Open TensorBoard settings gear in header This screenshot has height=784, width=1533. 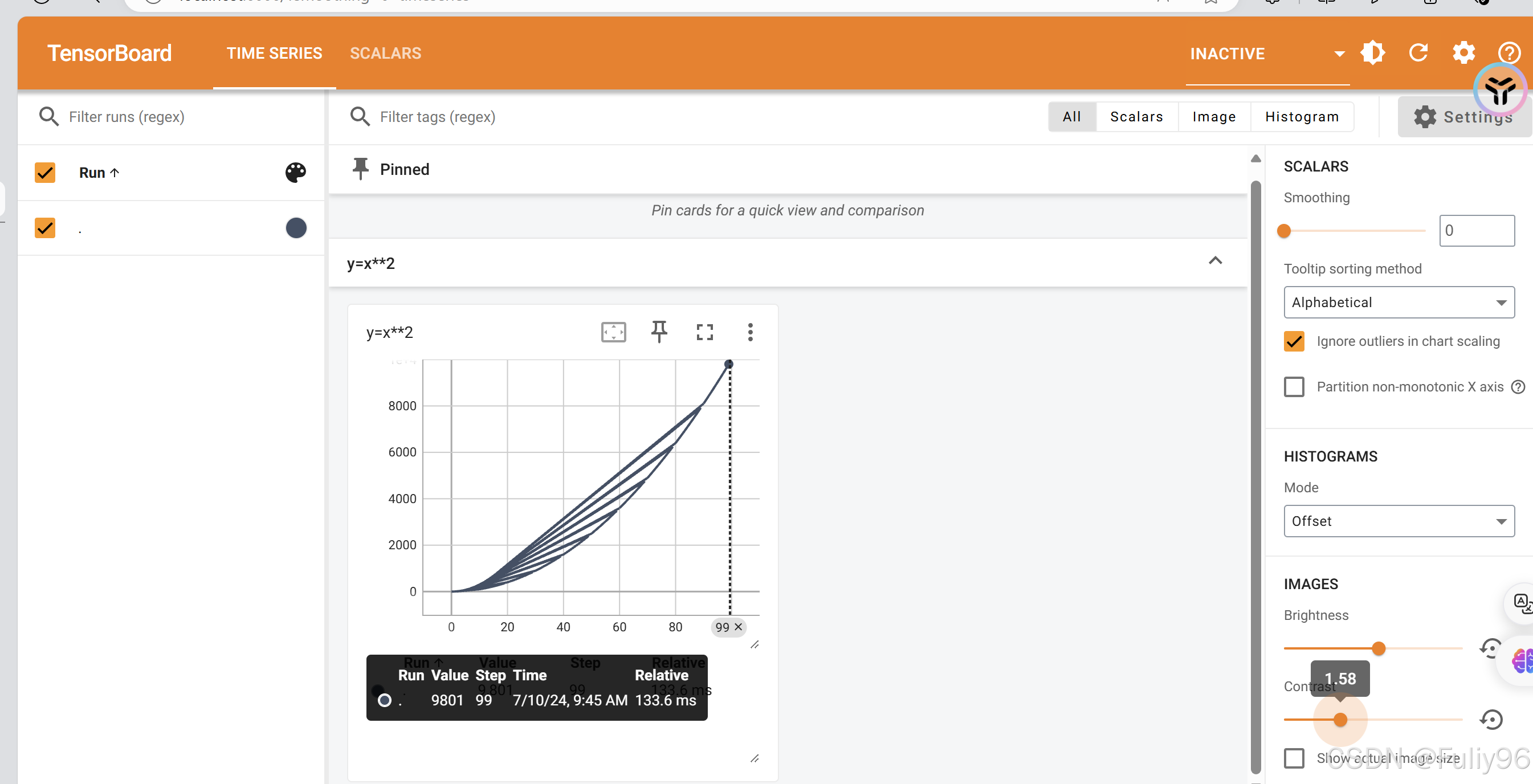point(1464,53)
